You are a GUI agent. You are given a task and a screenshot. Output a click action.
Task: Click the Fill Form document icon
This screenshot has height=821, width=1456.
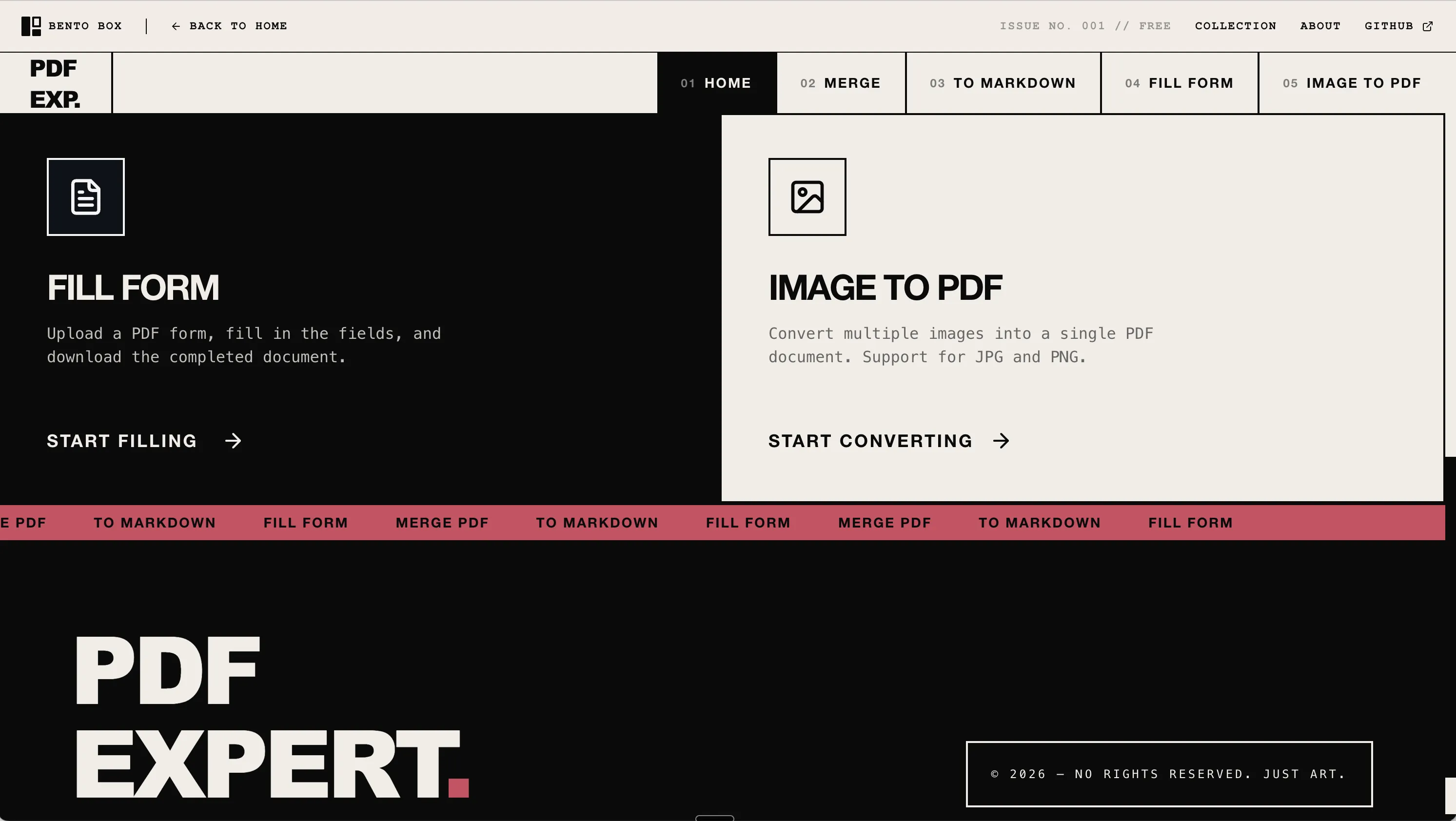click(86, 197)
